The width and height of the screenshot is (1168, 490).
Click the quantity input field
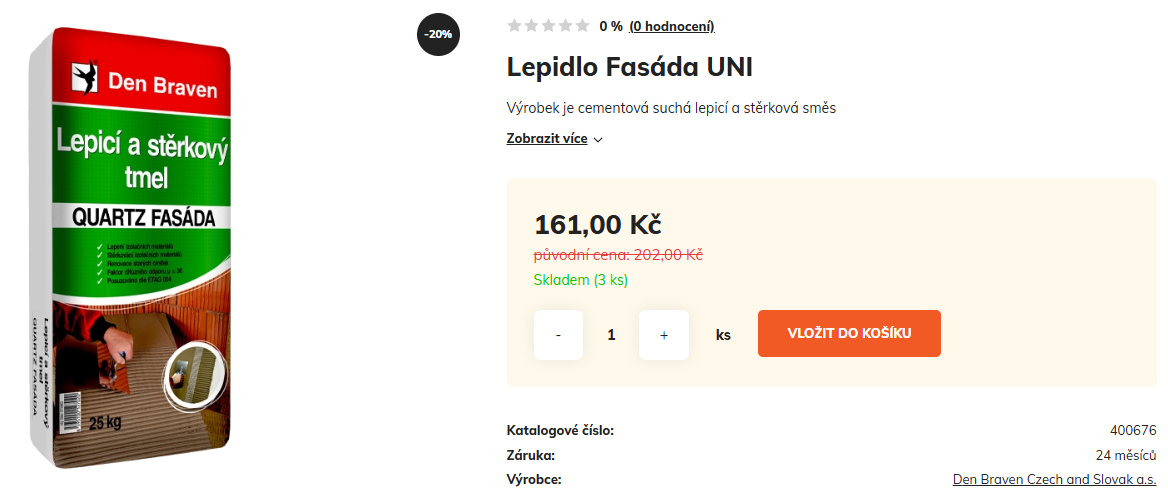click(x=611, y=334)
